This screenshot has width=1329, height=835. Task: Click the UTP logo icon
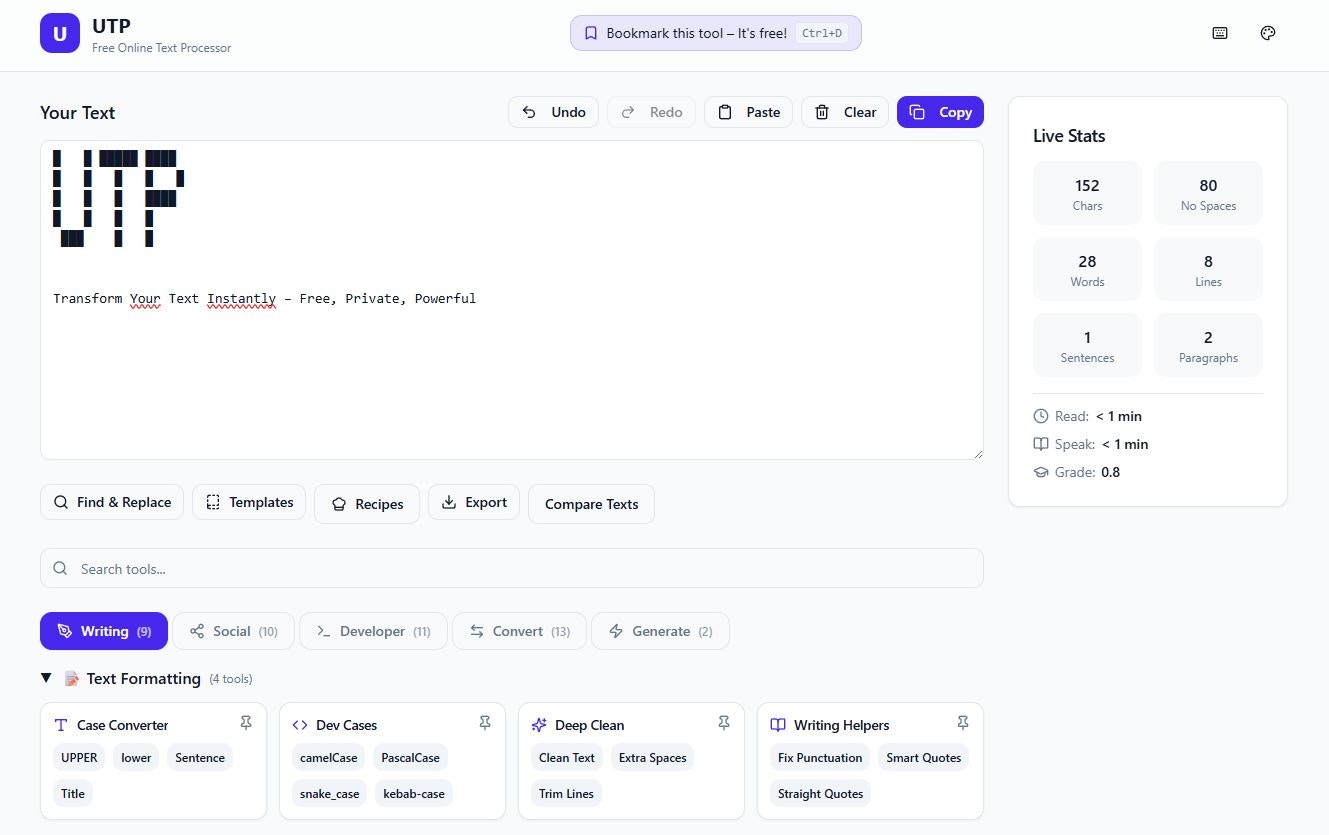(59, 33)
